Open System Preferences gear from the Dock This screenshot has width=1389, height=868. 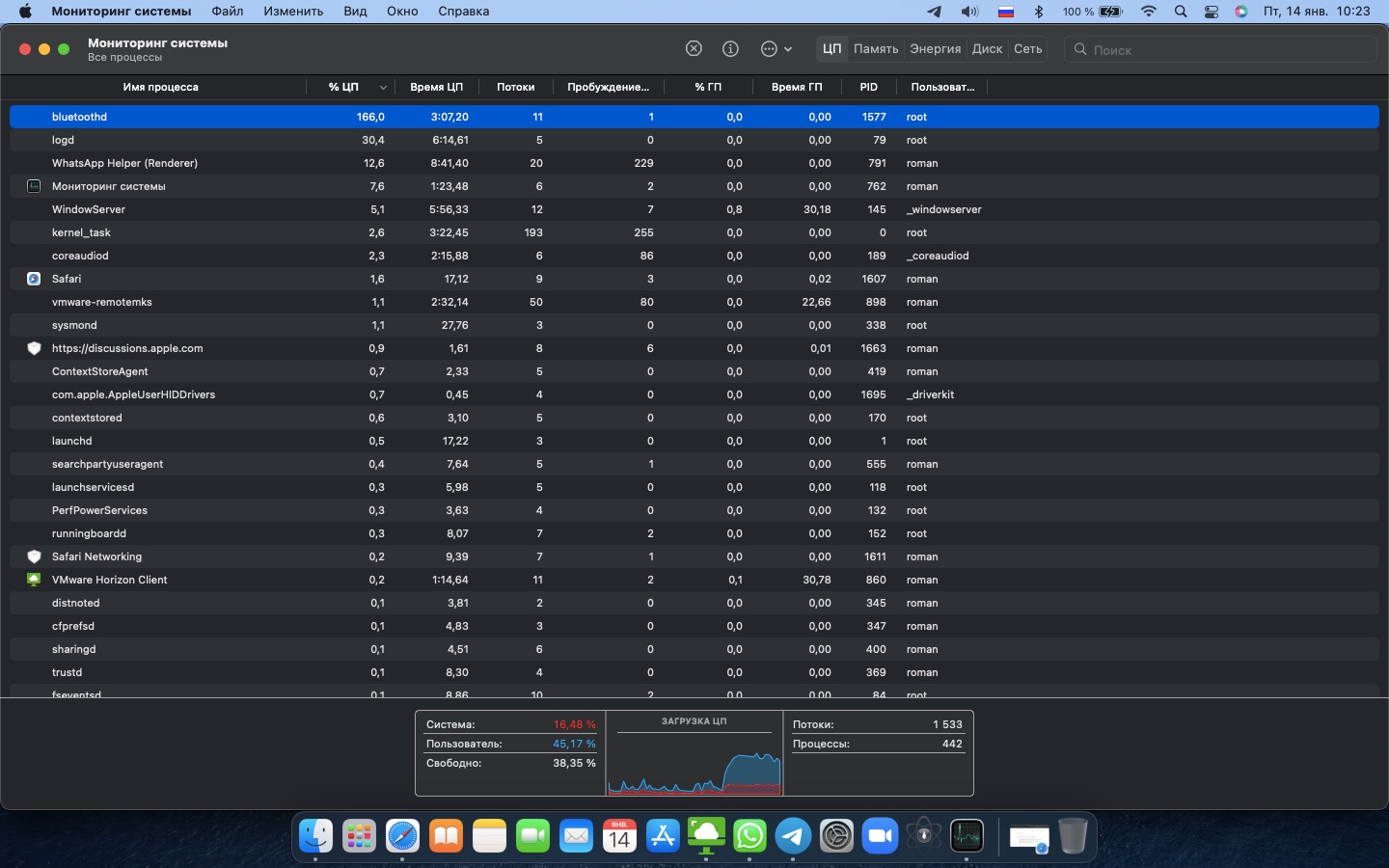pos(836,835)
